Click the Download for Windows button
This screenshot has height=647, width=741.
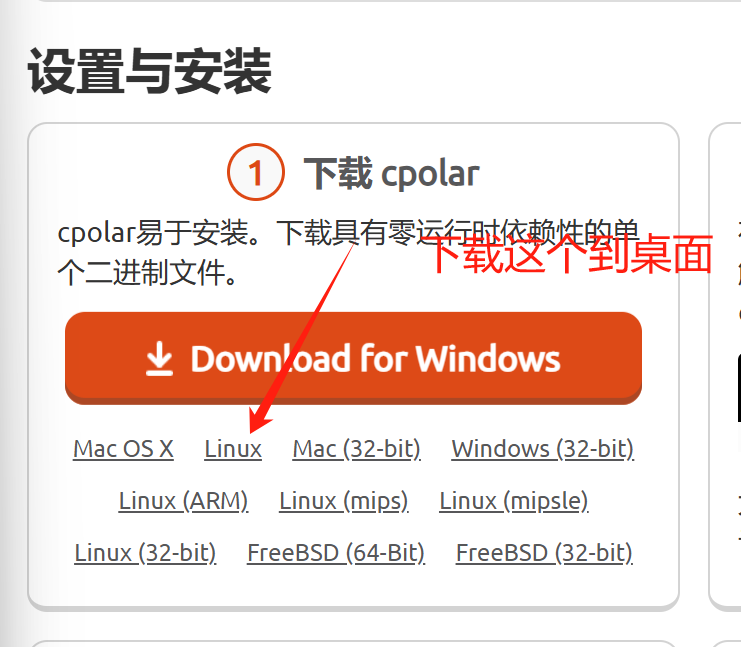353,358
